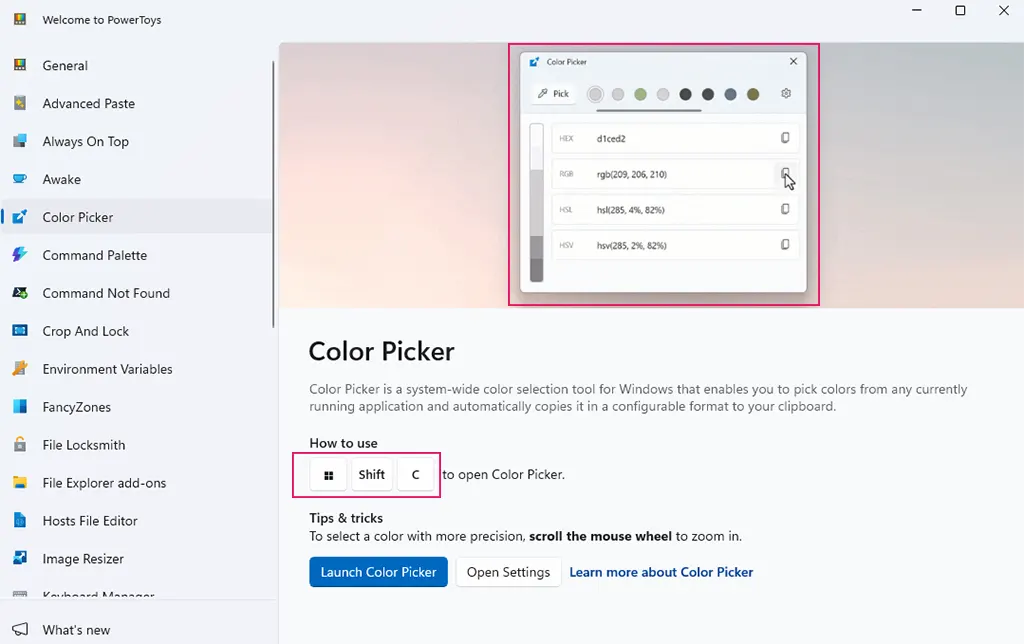
Task: Click the Command Palette lightning icon
Action: (x=21, y=255)
